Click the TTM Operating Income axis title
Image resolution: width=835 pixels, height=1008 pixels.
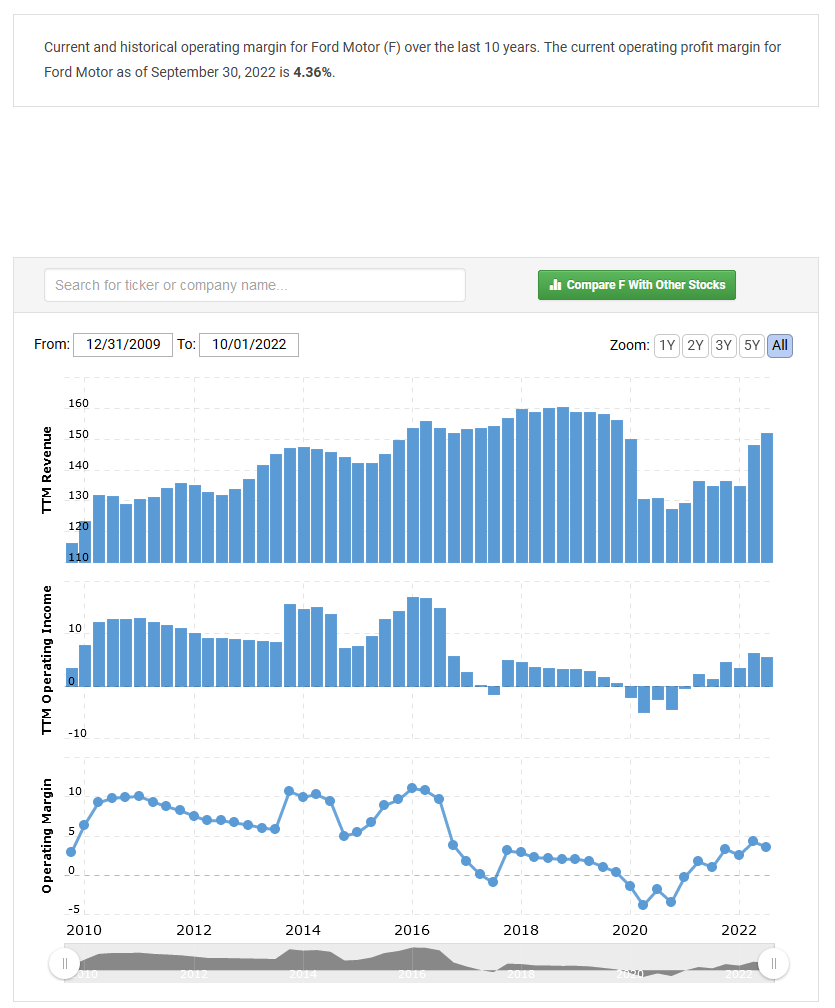click(46, 660)
